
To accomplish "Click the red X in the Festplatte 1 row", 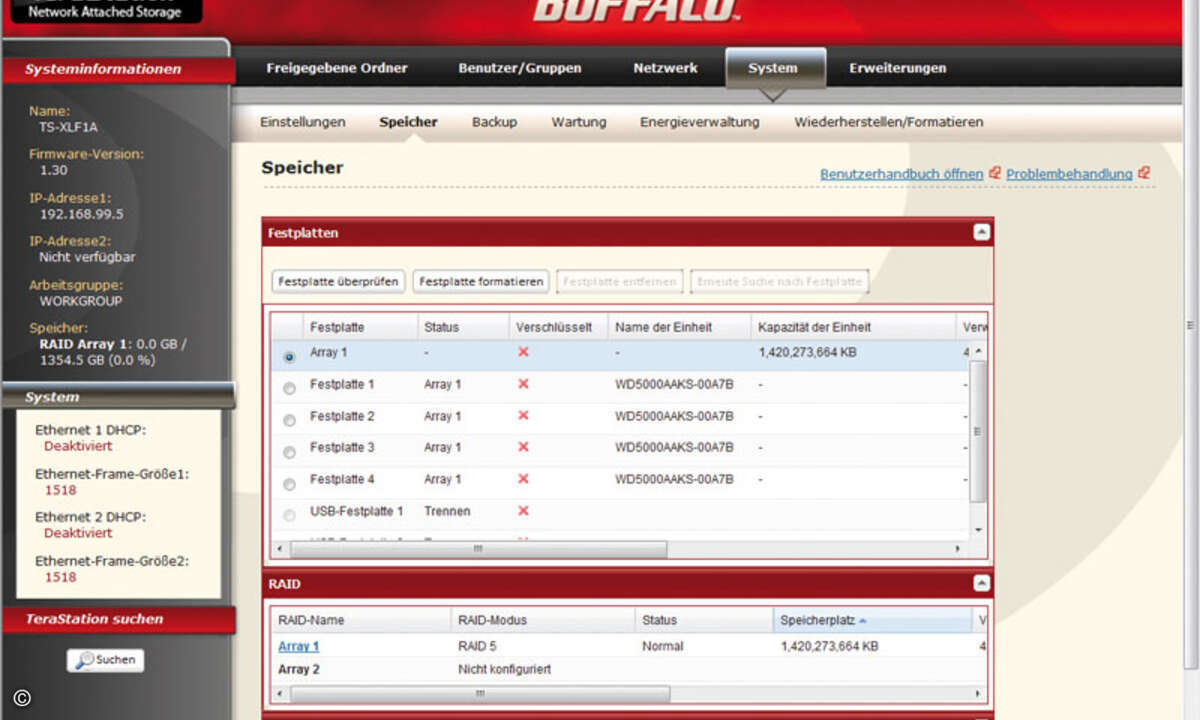I will pos(523,384).
